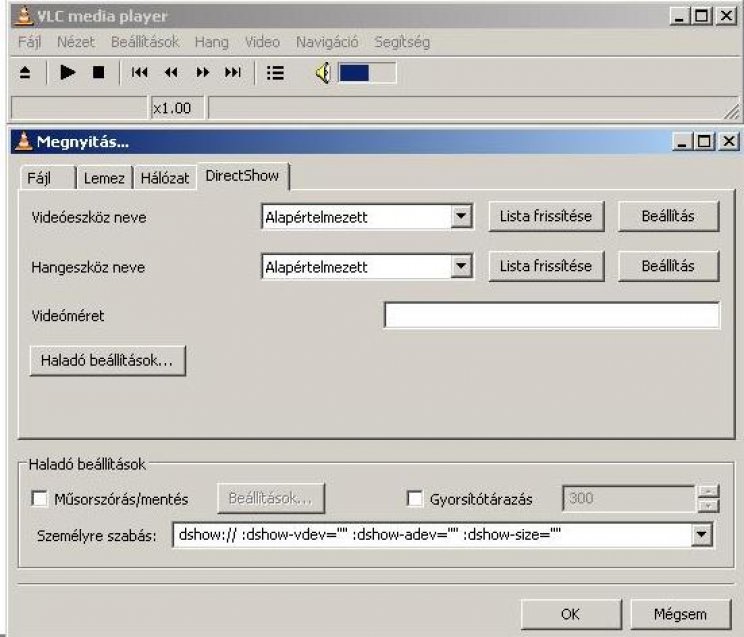Expand the Videóeszköz neve dropdown
This screenshot has height=637, width=744.
pos(461,217)
